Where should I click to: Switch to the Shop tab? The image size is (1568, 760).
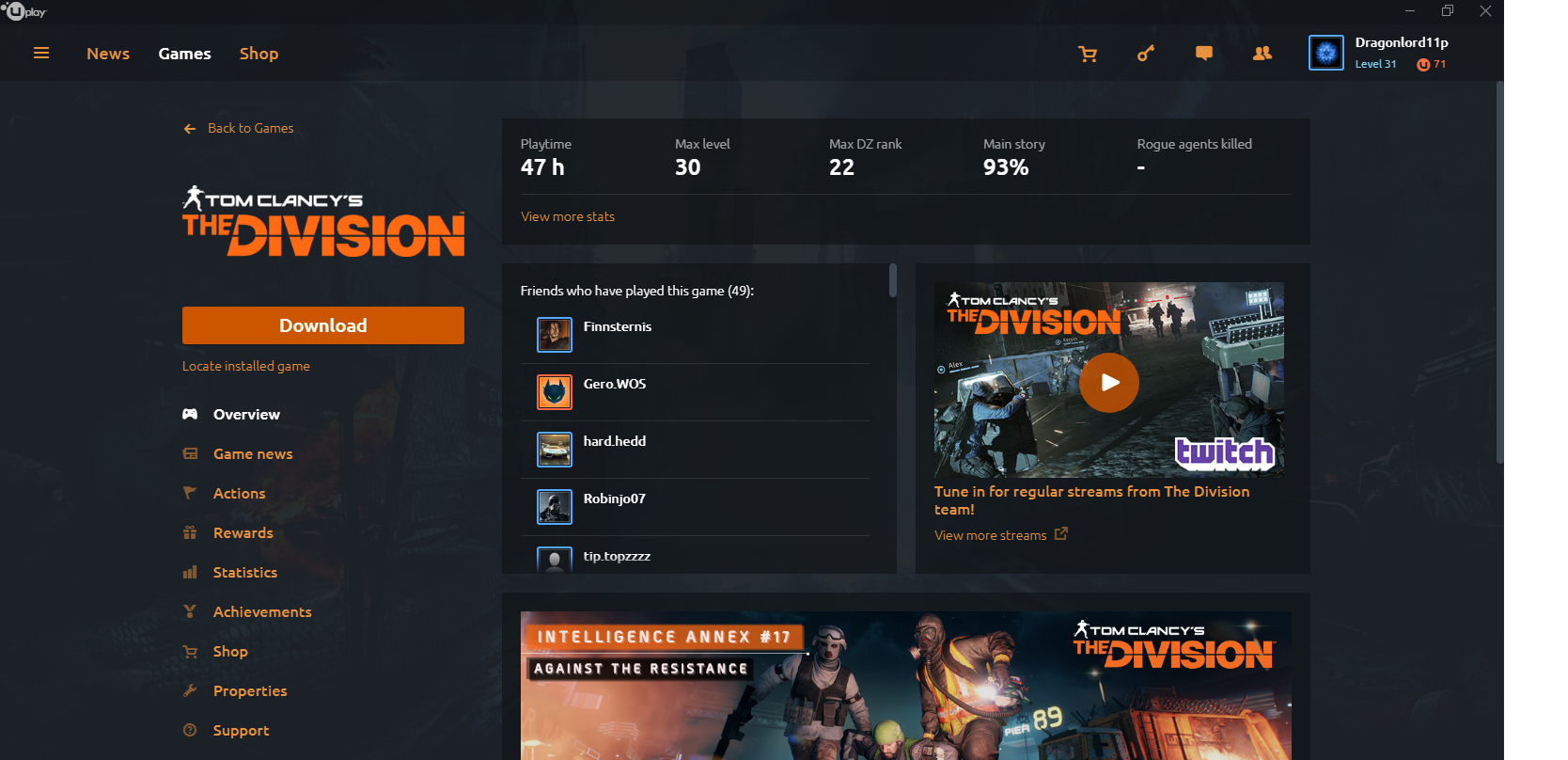(259, 54)
